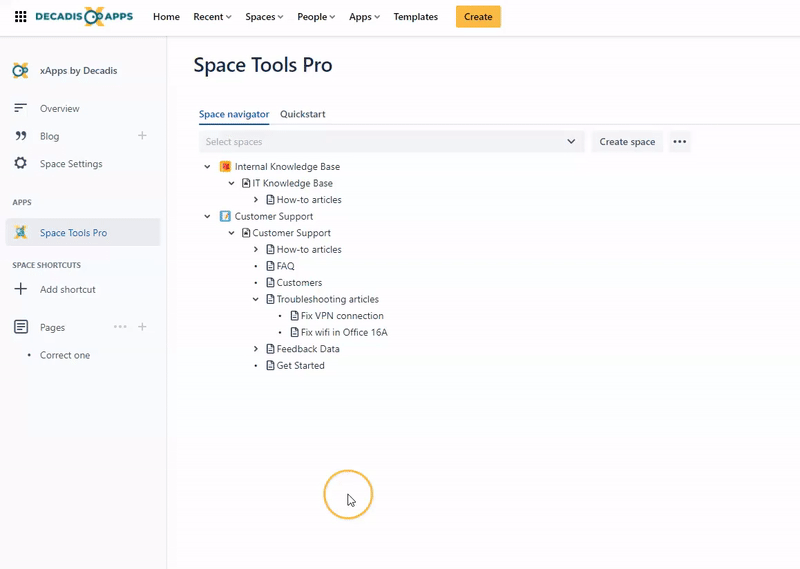
Task: Open the Get Started page
Action: 300,365
